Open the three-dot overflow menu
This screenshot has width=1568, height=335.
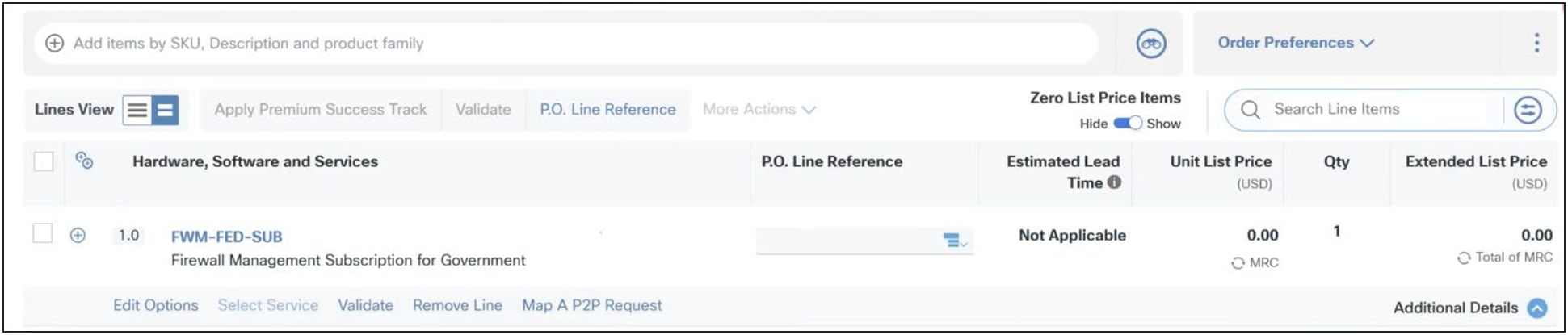1536,43
